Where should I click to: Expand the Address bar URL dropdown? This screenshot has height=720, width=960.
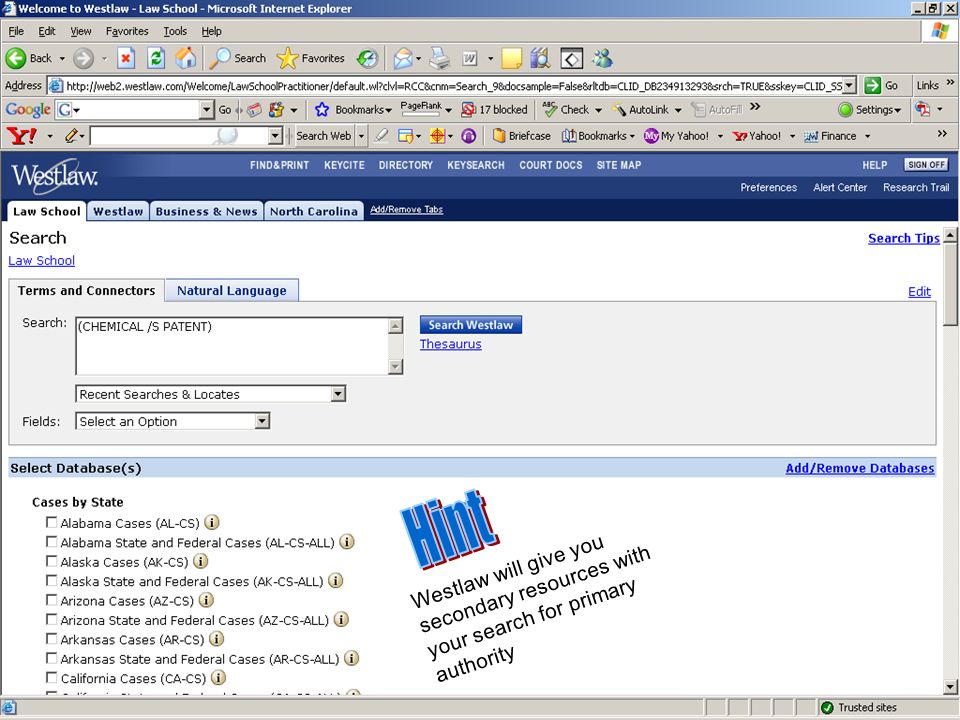(x=849, y=86)
